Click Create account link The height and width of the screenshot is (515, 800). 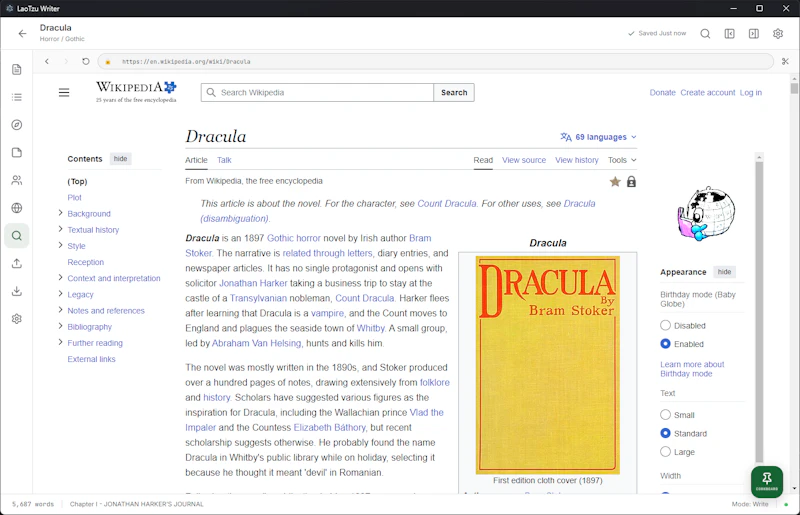(x=708, y=92)
